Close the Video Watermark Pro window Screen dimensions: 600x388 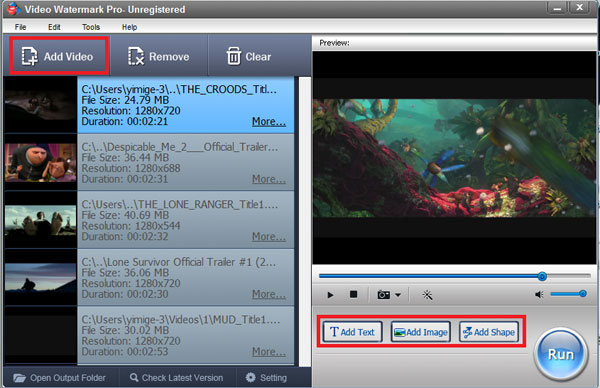(579, 7)
